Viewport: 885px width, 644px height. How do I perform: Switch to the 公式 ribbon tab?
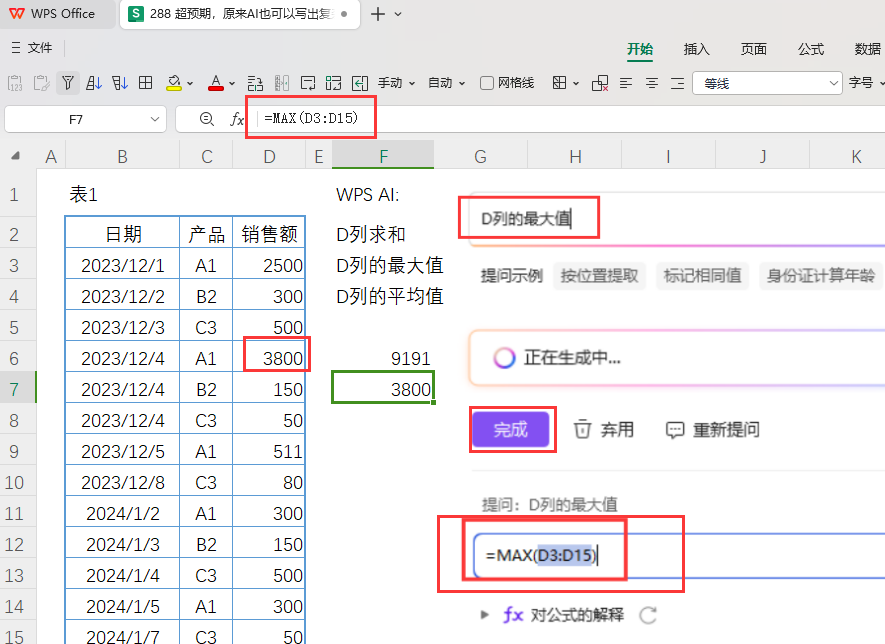[810, 49]
